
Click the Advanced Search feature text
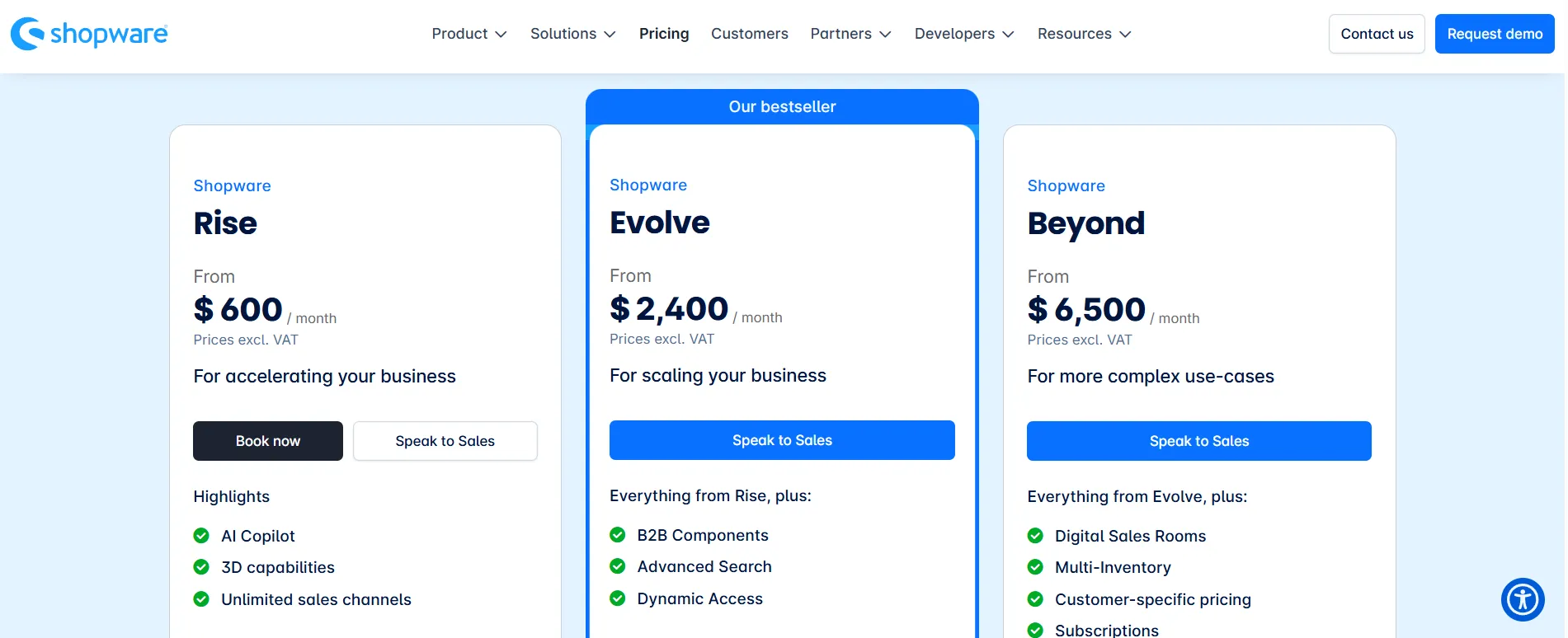tap(704, 566)
